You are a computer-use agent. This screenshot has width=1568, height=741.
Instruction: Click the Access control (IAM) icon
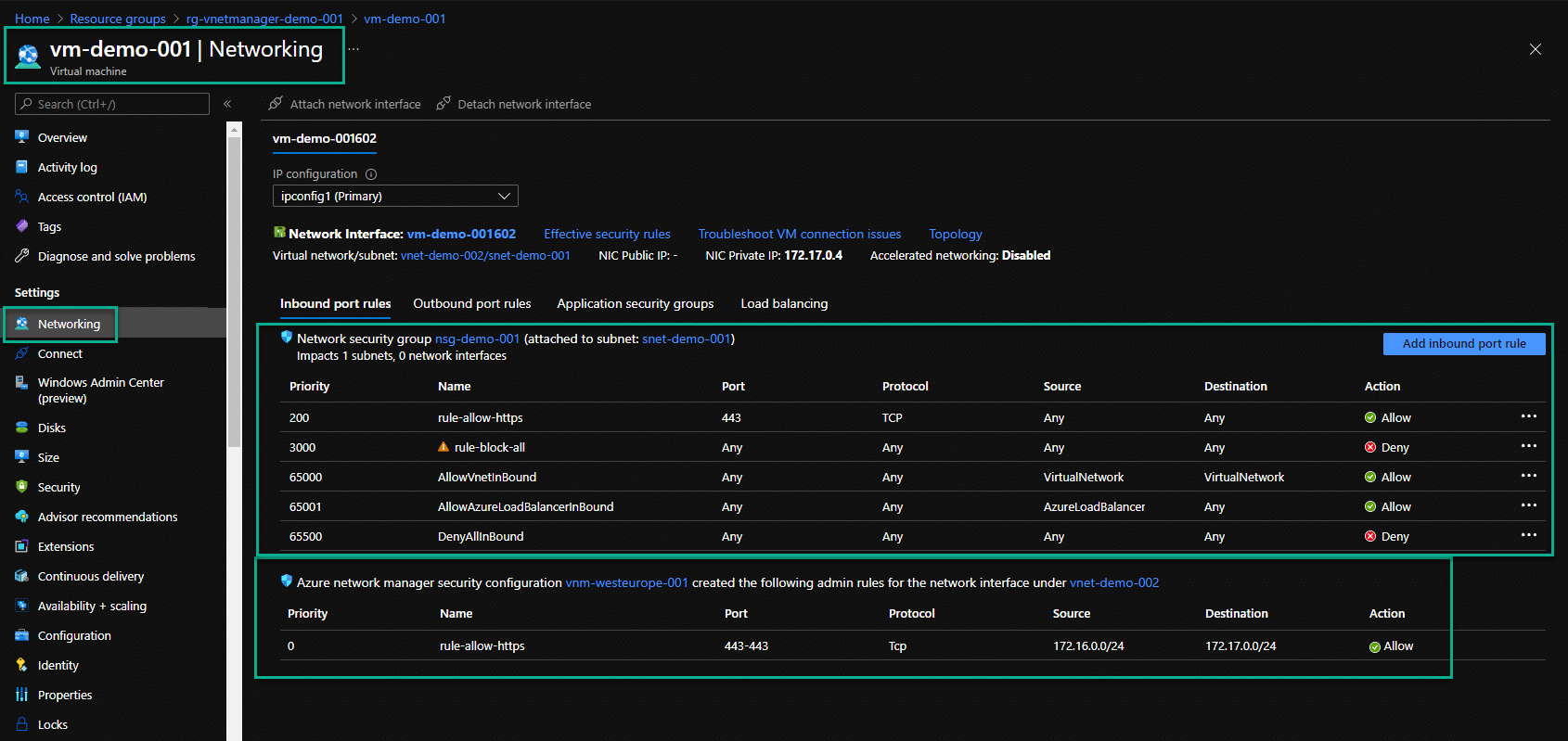point(22,197)
